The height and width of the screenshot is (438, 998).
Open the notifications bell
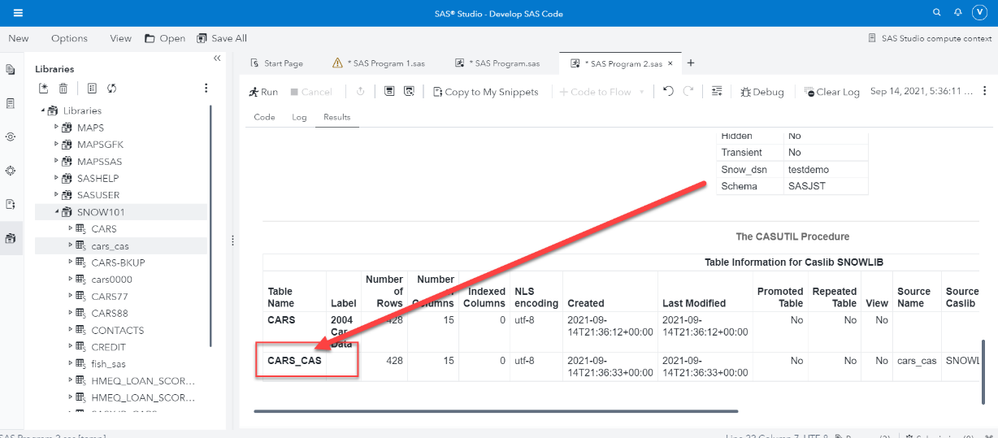tap(957, 12)
